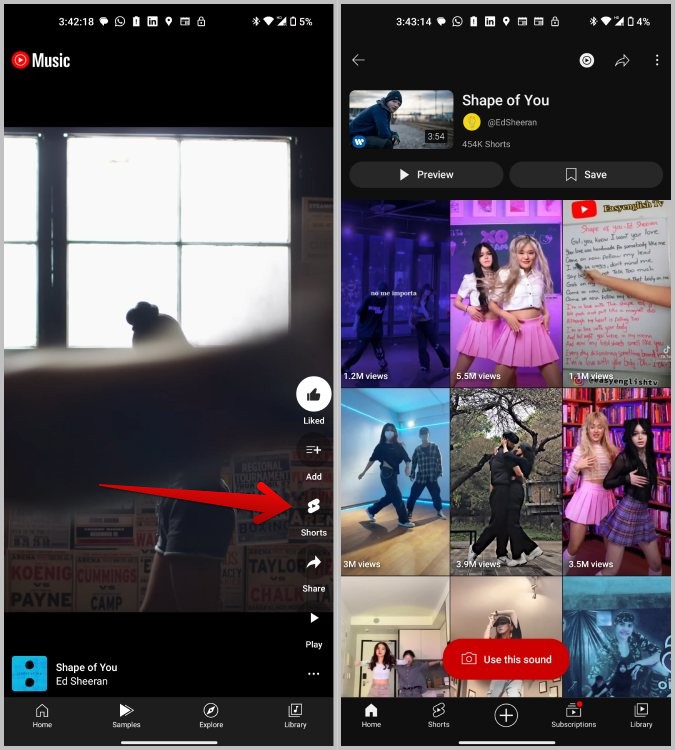Tap the Share arrow in YouTube Music

pyautogui.click(x=313, y=562)
